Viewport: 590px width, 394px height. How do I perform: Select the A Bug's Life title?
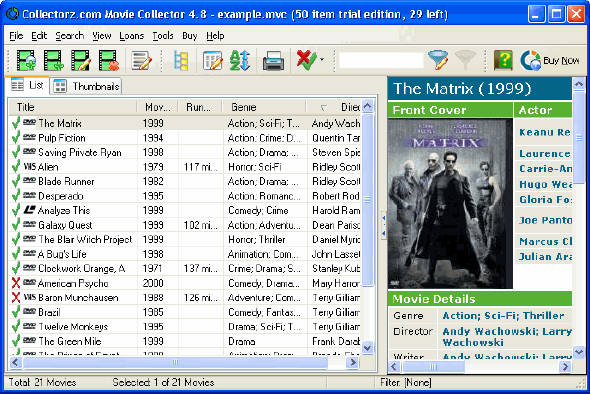click(x=62, y=254)
